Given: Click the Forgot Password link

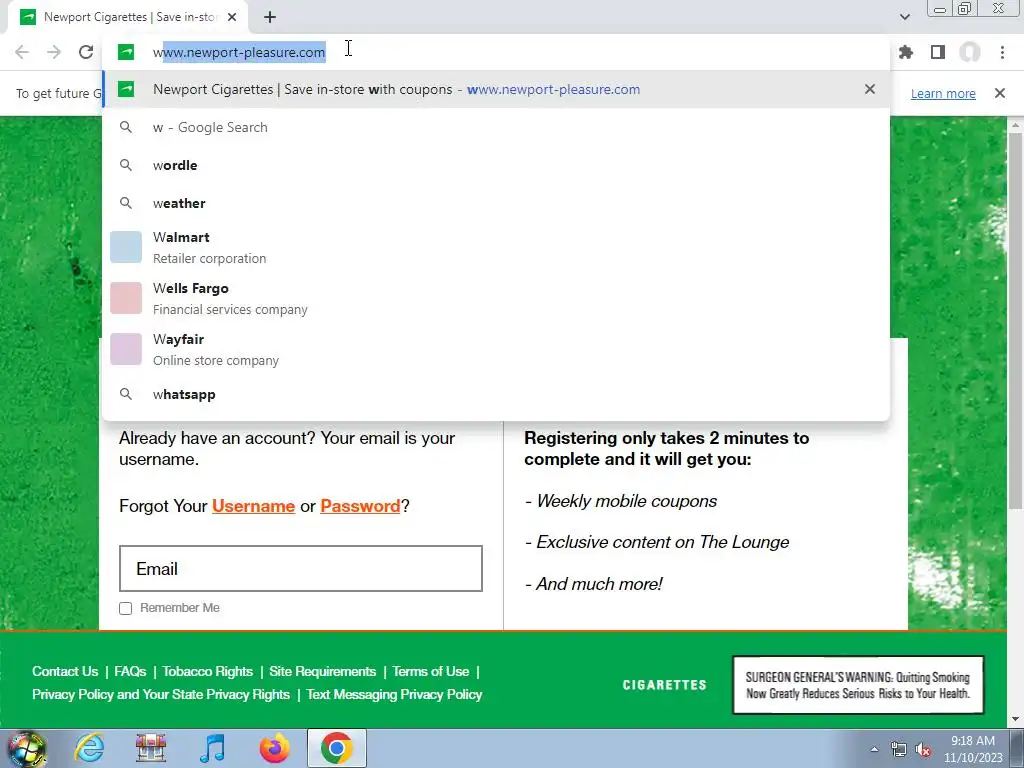Looking at the screenshot, I should 360,506.
